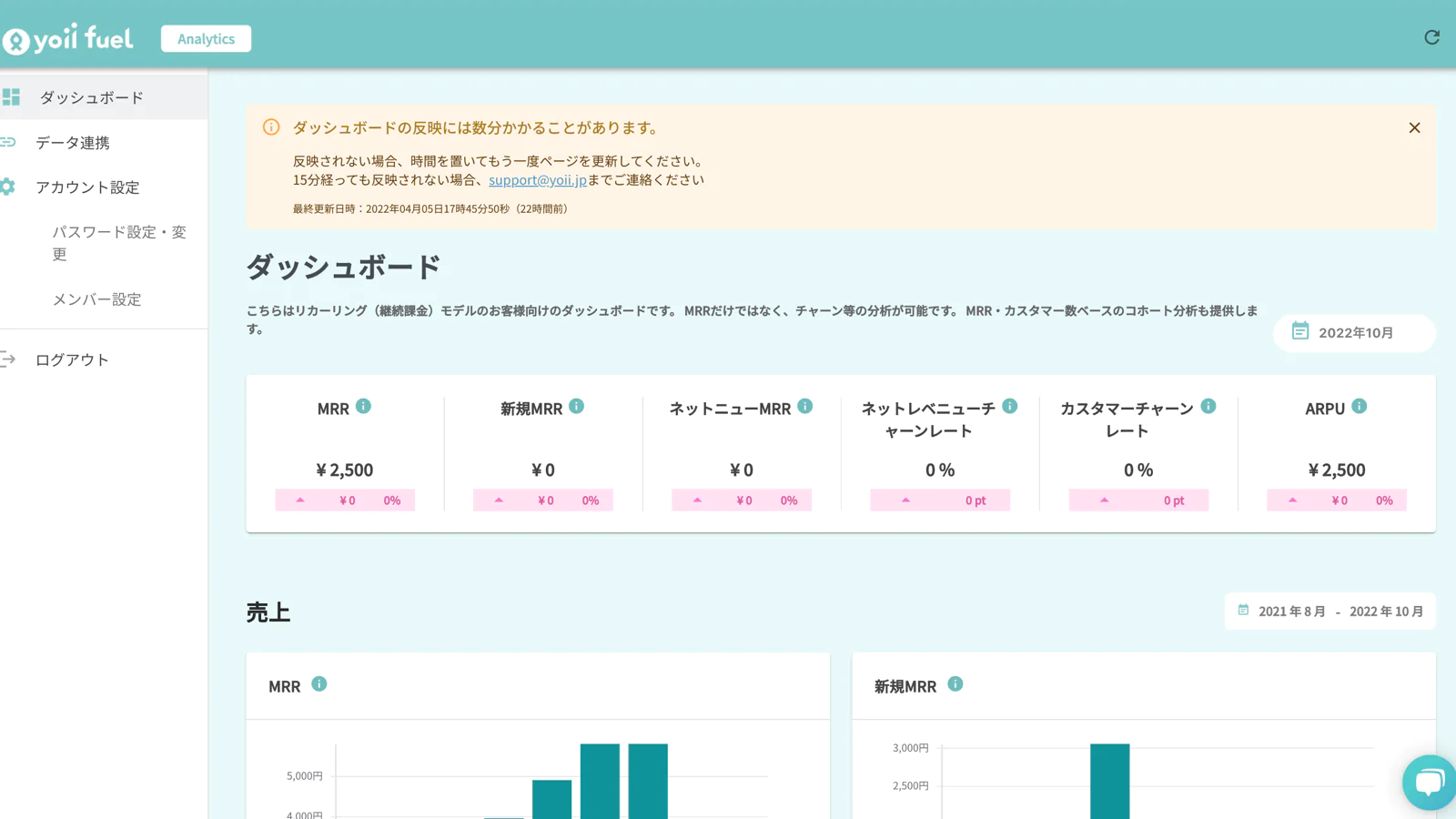Screen dimensions: 1456x819
Task: Click the ARPU info icon
Action: [1359, 407]
